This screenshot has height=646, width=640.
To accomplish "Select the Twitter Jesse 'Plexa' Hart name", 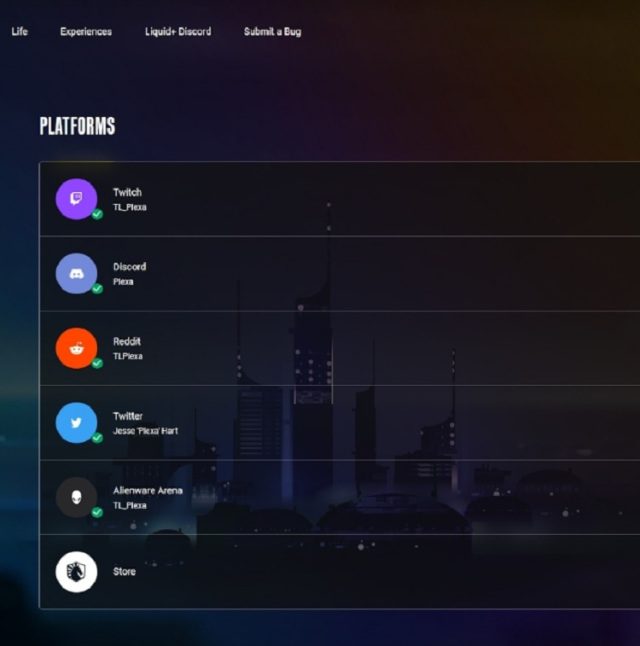I will click(145, 431).
